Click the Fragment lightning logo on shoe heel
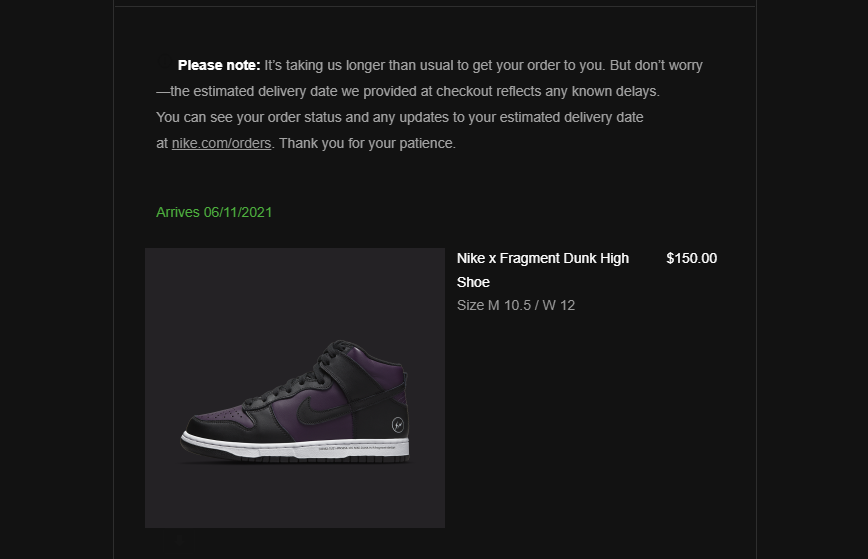Image resolution: width=868 pixels, height=559 pixels. [x=397, y=425]
